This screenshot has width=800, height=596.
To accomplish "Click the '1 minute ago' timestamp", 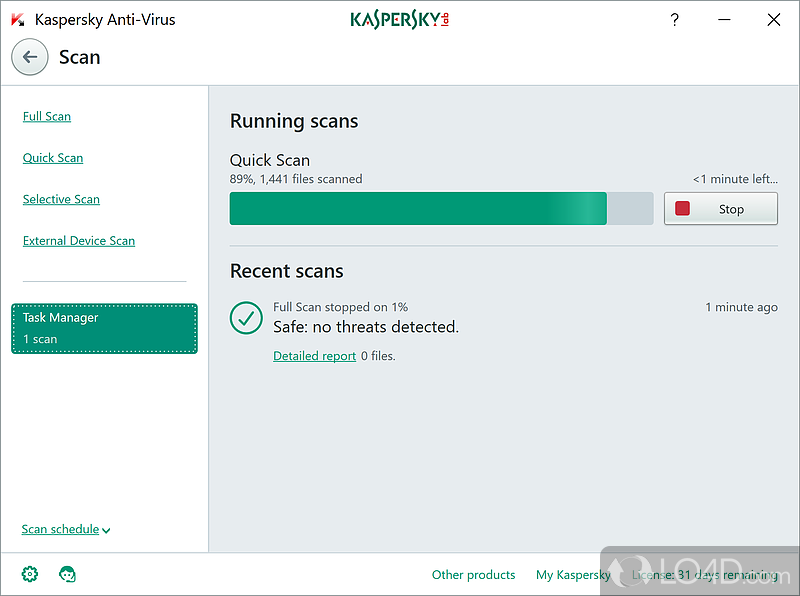I will pyautogui.click(x=741, y=307).
